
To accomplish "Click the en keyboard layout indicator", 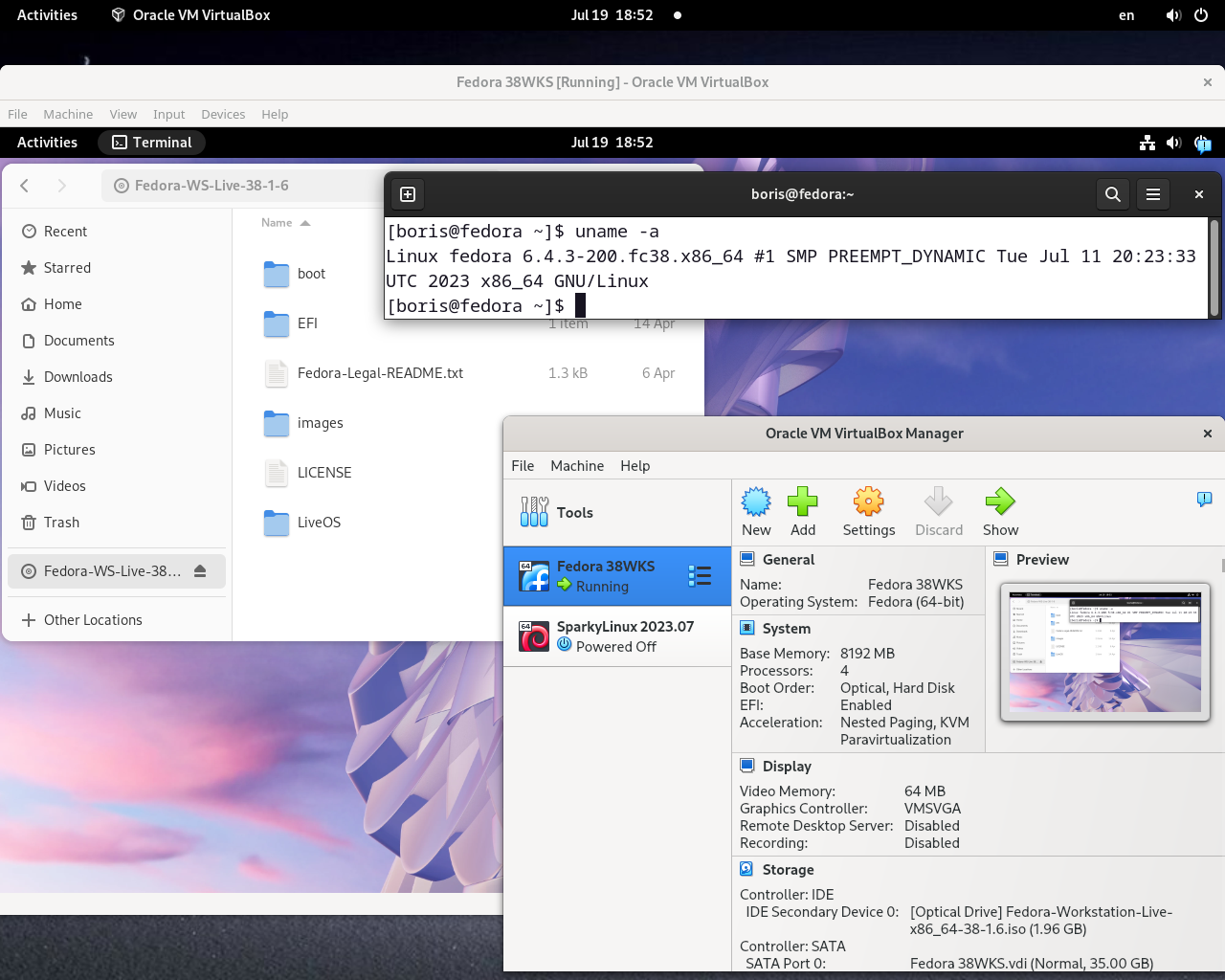I will (1126, 15).
